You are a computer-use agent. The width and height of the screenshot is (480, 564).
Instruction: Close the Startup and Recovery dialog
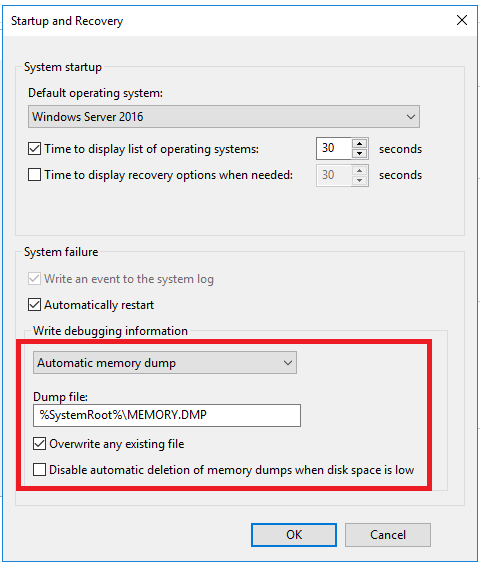[x=462, y=20]
